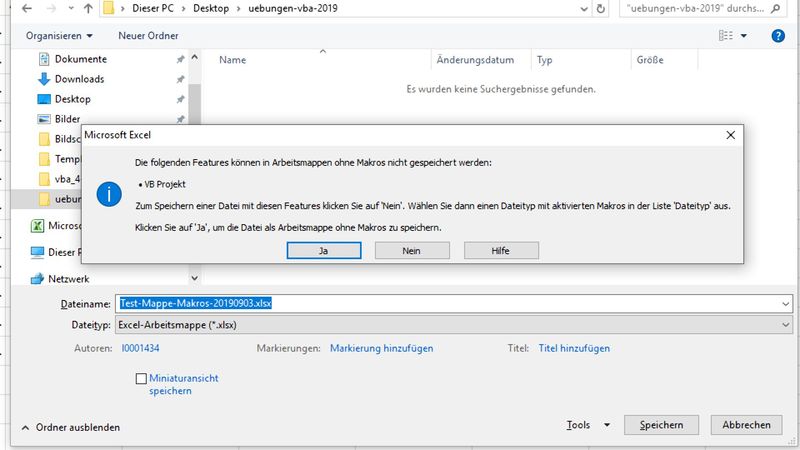Click the Excel icon beside Microsoft entry
Screen dimensions: 800x450
click(x=37, y=226)
